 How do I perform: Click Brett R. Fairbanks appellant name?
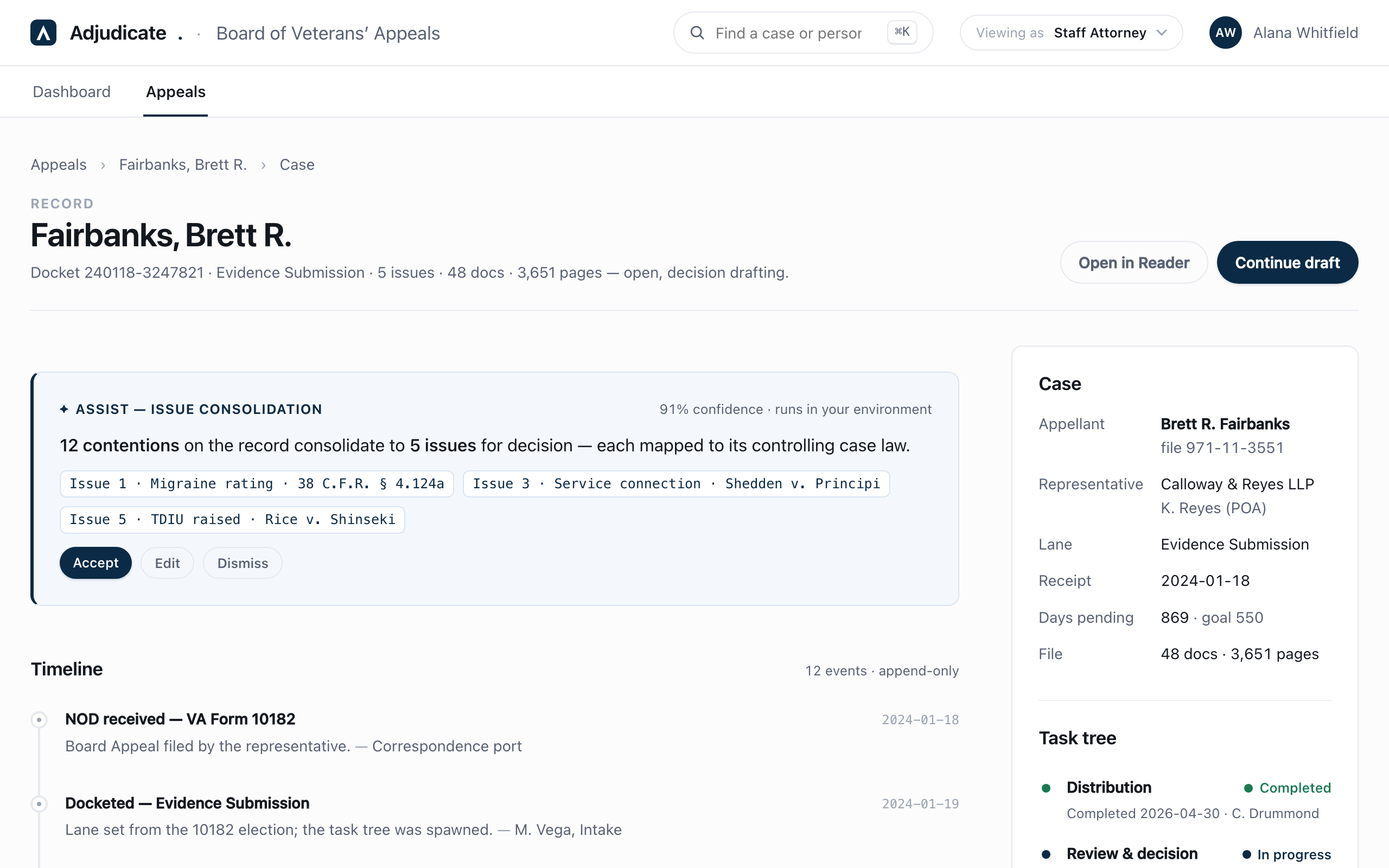(x=1225, y=424)
